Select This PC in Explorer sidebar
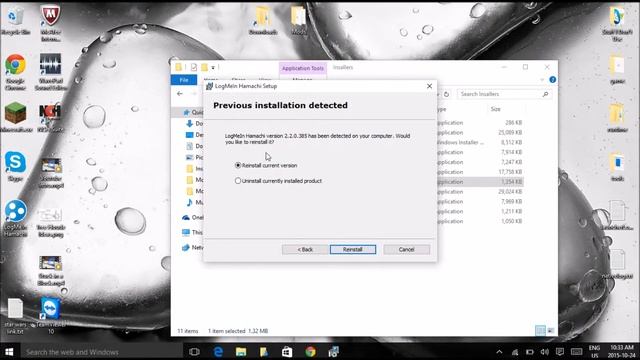This screenshot has height=360, width=640. [x=192, y=232]
